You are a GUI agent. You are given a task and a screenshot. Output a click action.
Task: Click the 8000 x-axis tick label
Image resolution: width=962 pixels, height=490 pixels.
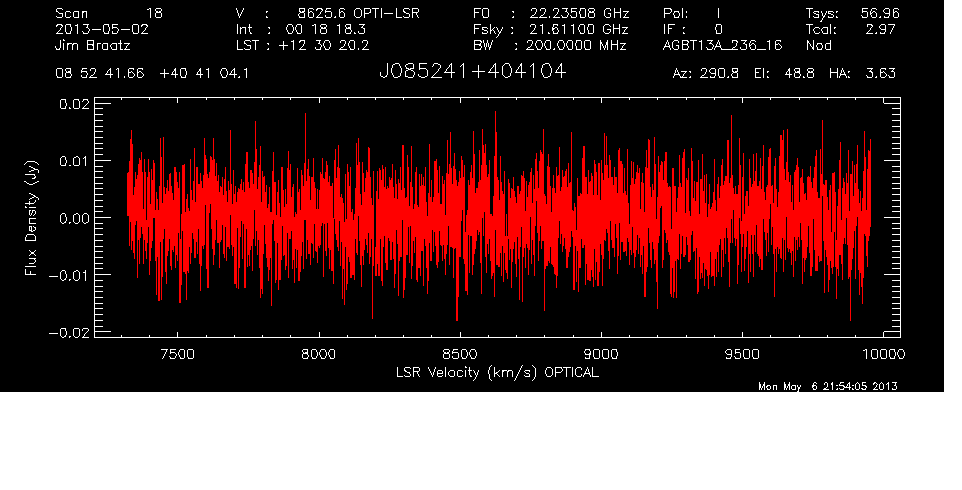tap(318, 354)
